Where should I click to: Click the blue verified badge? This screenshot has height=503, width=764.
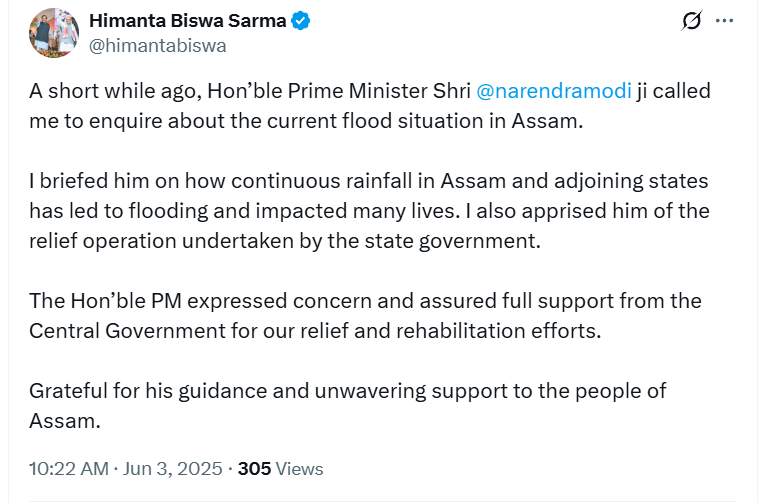tap(300, 21)
